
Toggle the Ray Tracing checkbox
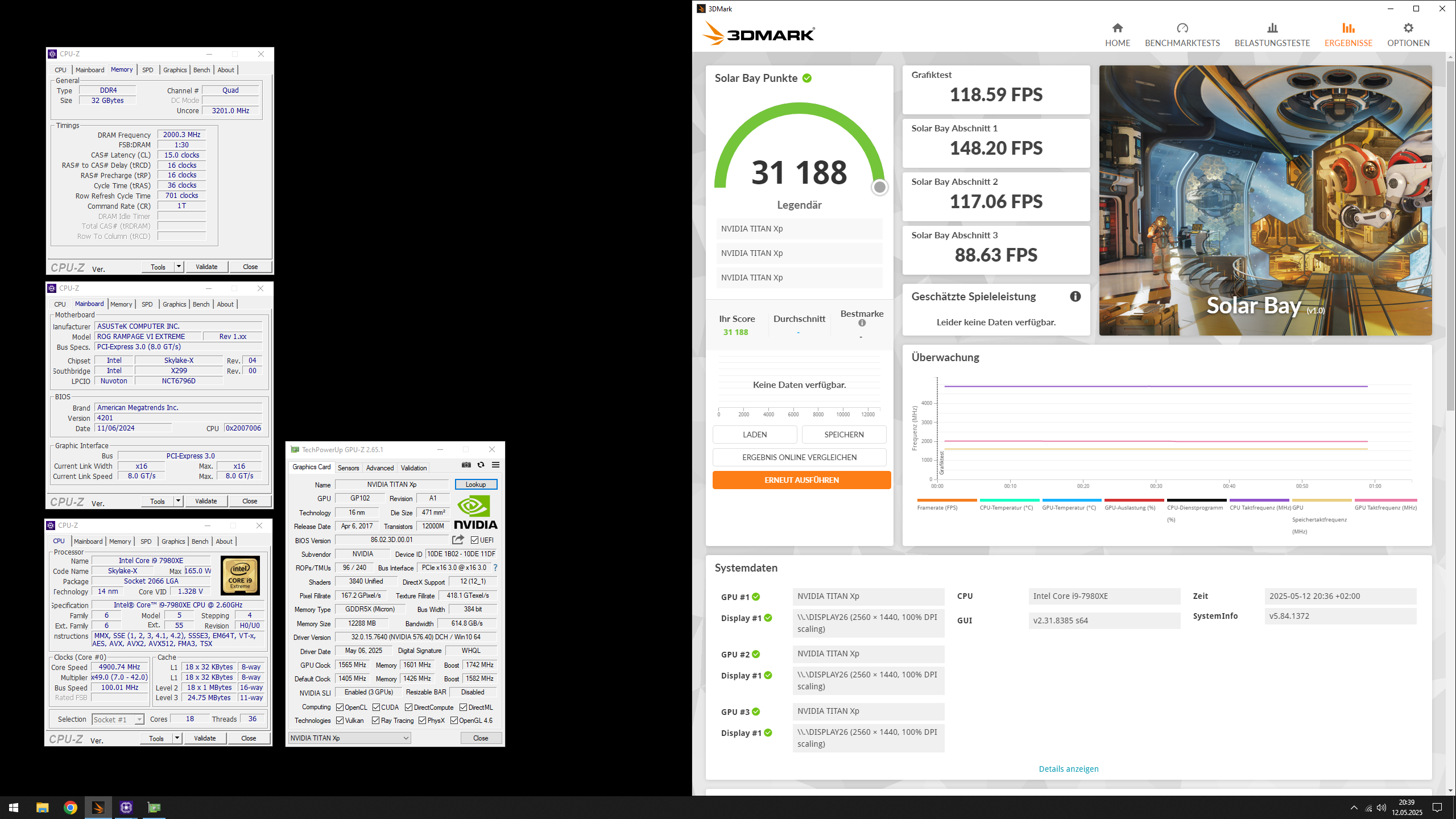pyautogui.click(x=375, y=720)
